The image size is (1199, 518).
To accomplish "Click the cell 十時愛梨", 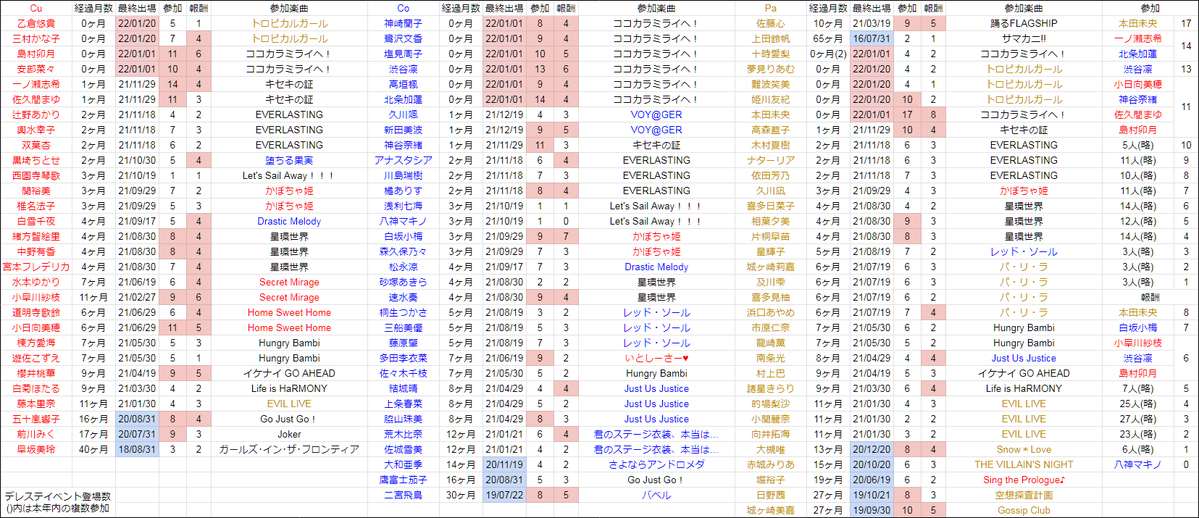I will (x=770, y=54).
